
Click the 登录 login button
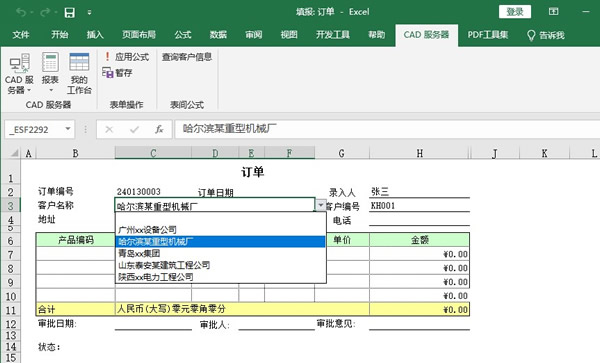click(x=515, y=12)
